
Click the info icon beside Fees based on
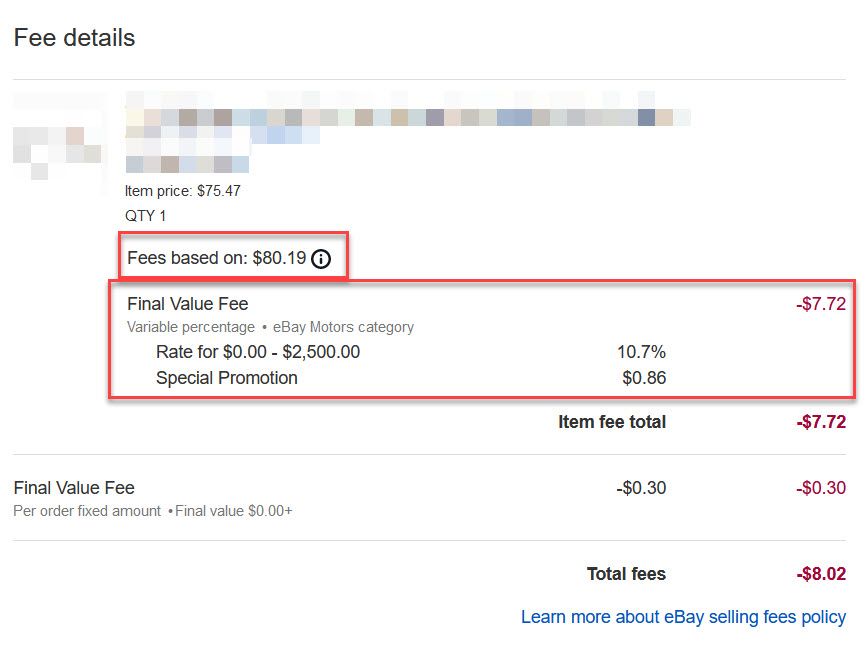321,259
